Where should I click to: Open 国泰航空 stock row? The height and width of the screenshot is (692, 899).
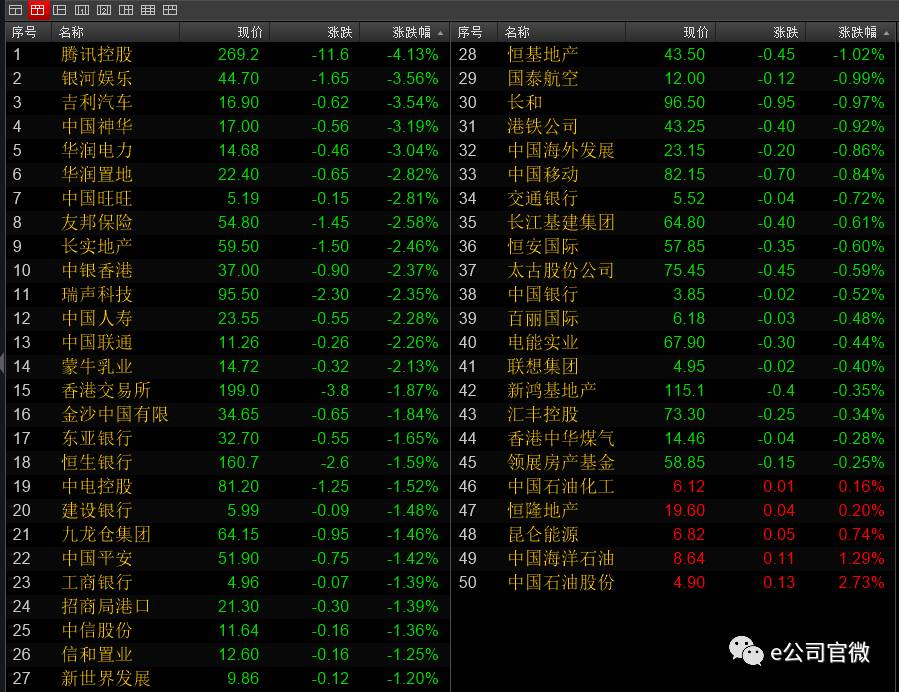[x=673, y=79]
